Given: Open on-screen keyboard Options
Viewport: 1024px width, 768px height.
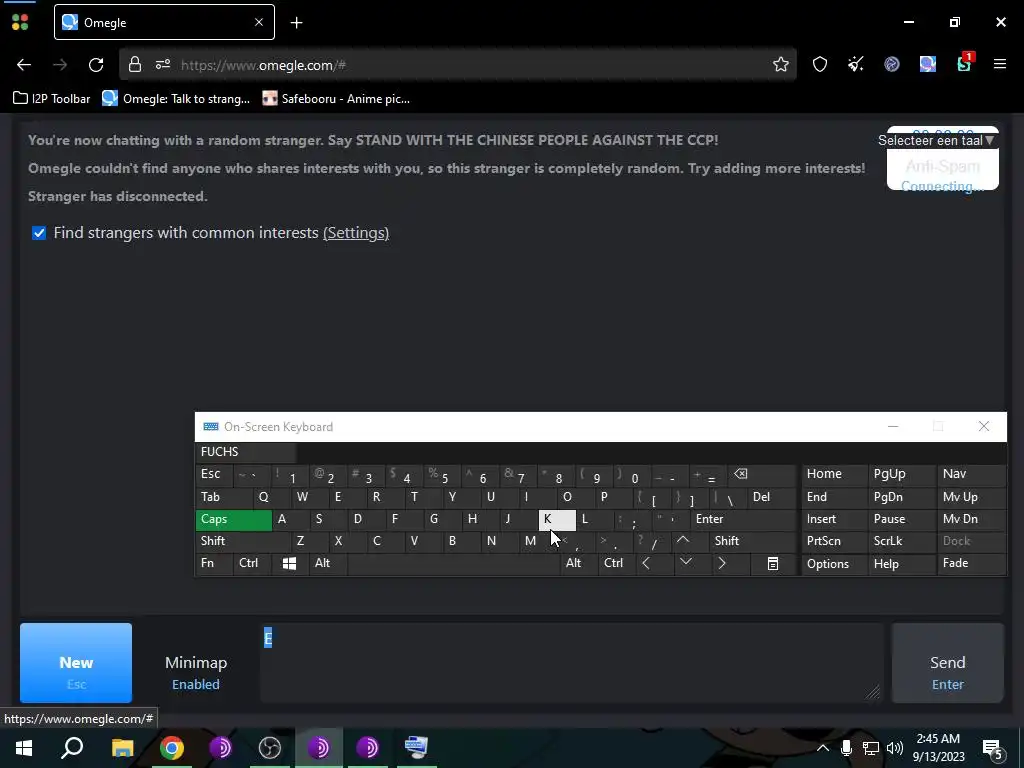Looking at the screenshot, I should (834, 564).
